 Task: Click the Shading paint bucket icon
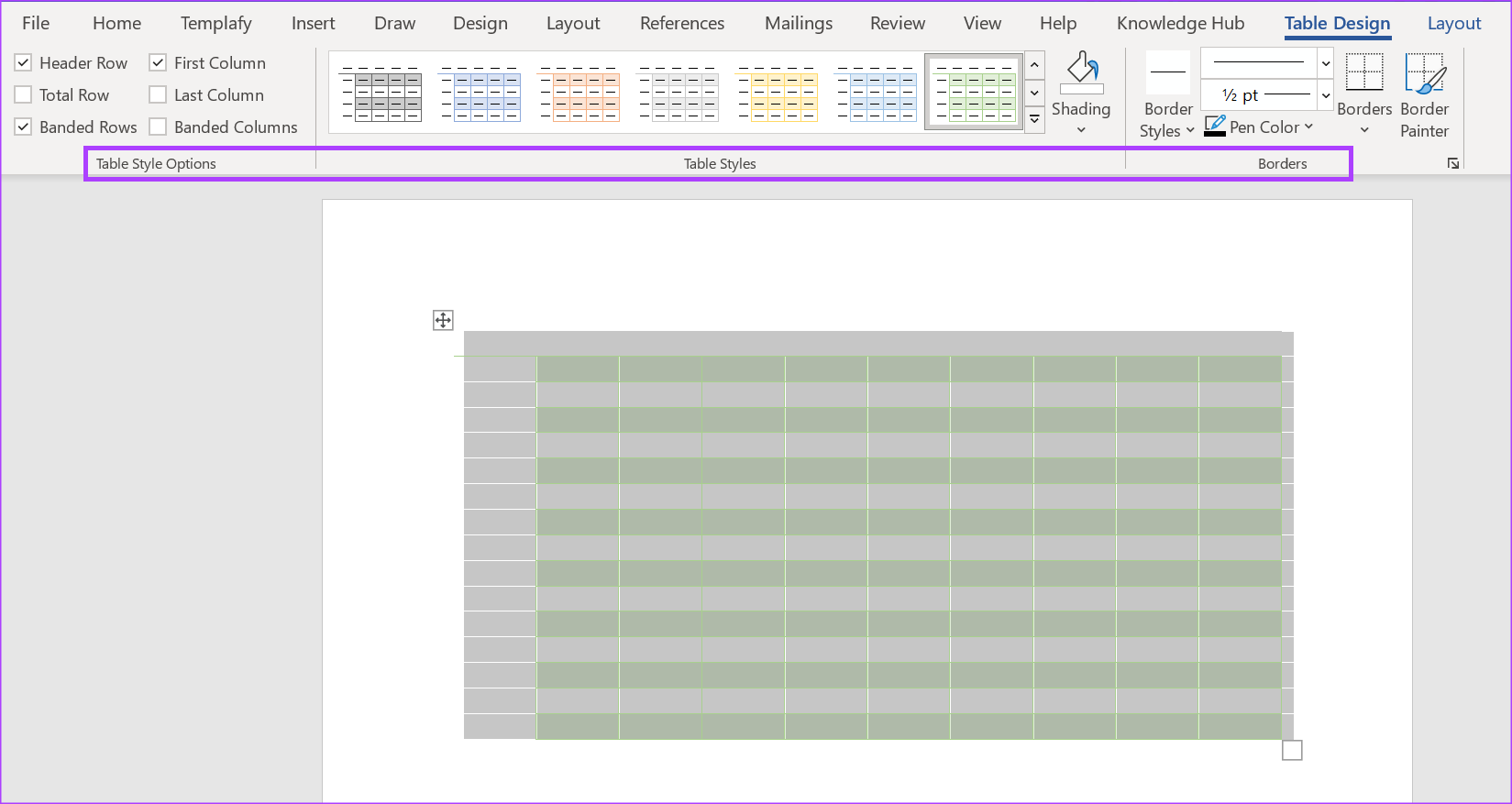click(1081, 72)
